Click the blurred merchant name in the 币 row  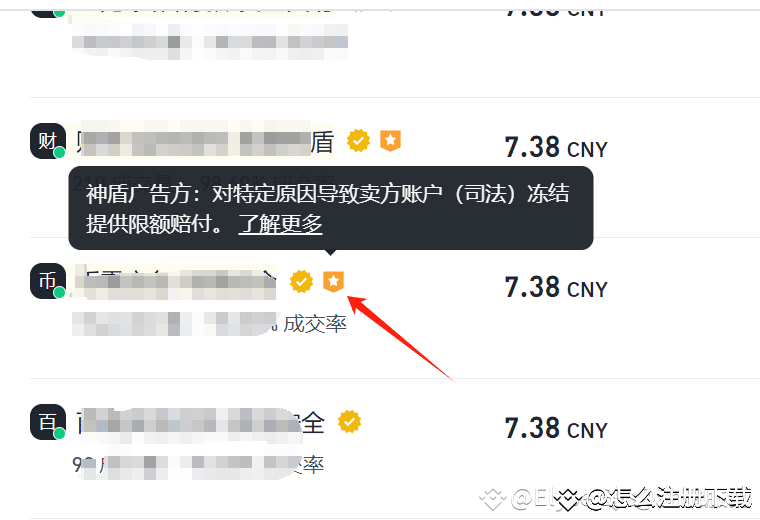coord(175,282)
